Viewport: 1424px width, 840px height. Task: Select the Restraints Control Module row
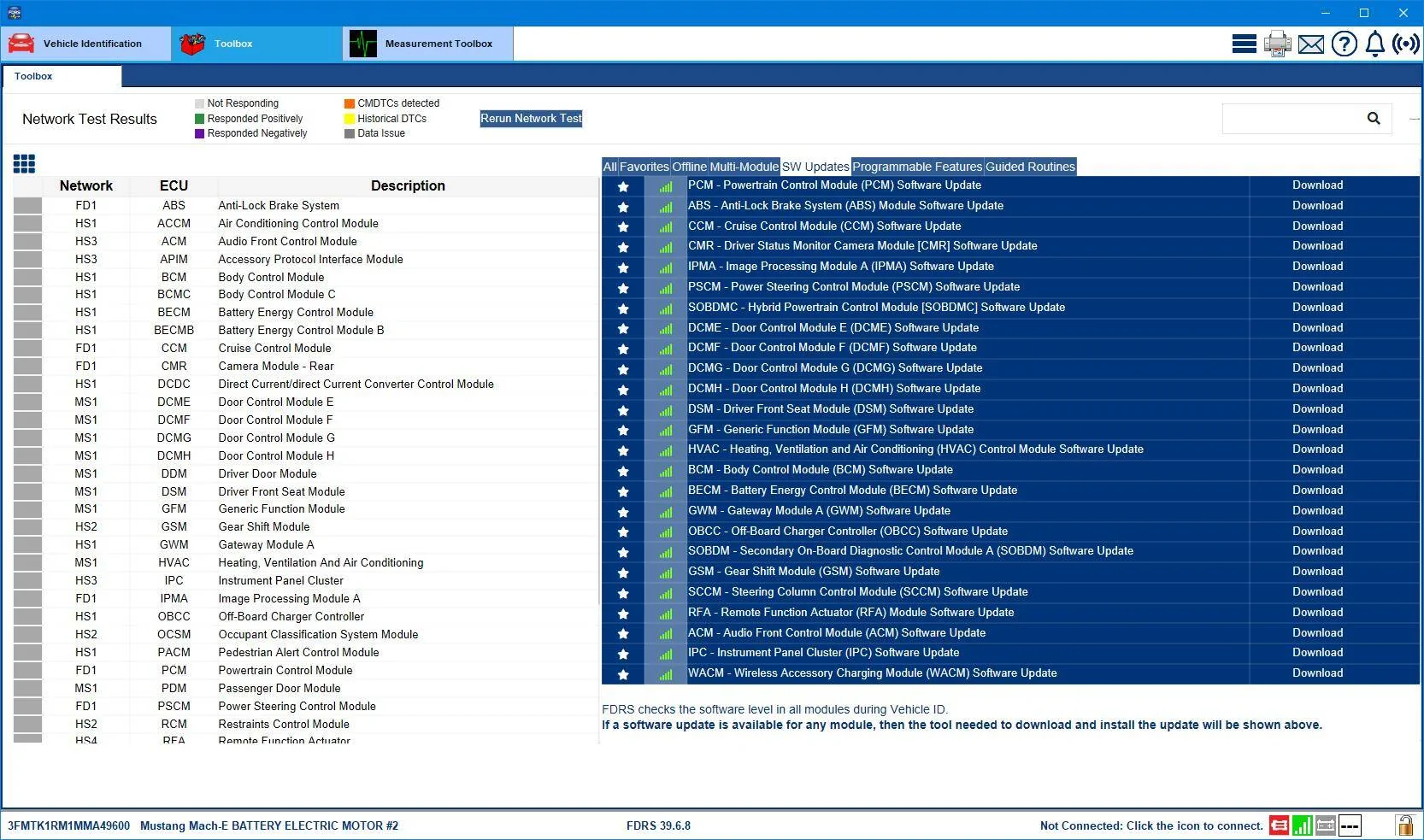(x=306, y=724)
